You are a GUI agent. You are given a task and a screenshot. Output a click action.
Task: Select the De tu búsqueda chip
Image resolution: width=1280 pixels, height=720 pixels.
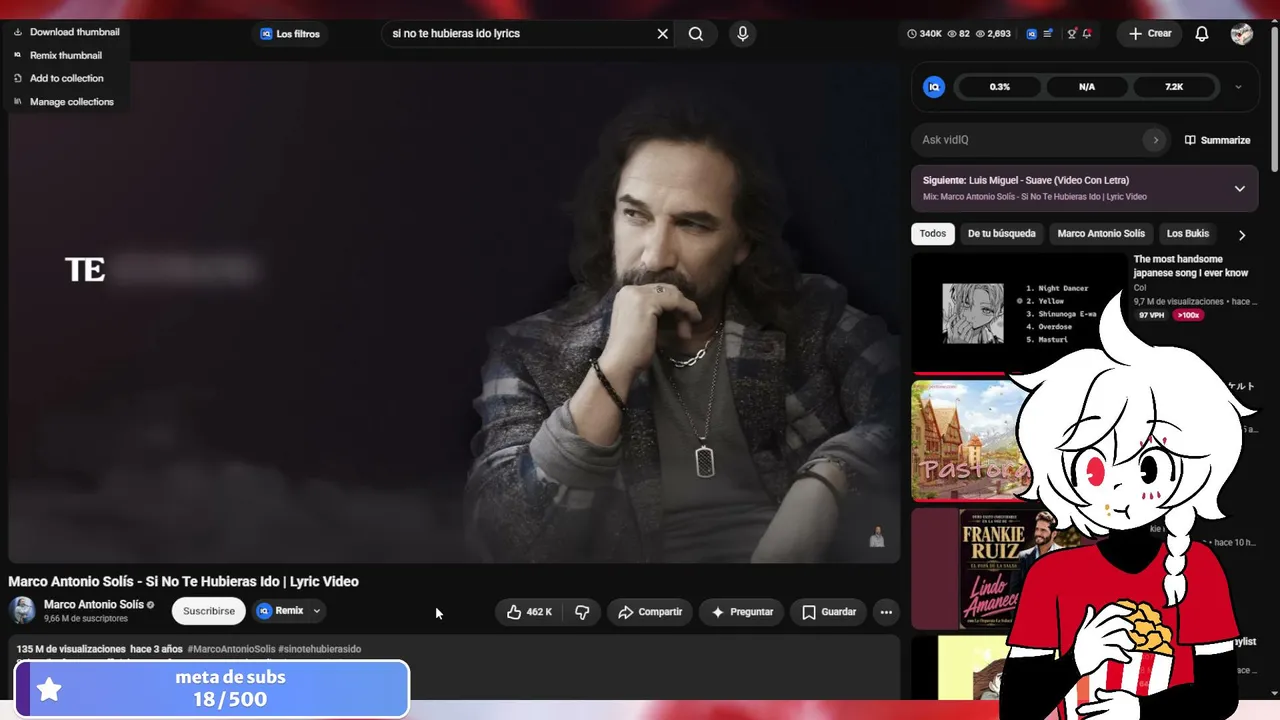point(1002,234)
